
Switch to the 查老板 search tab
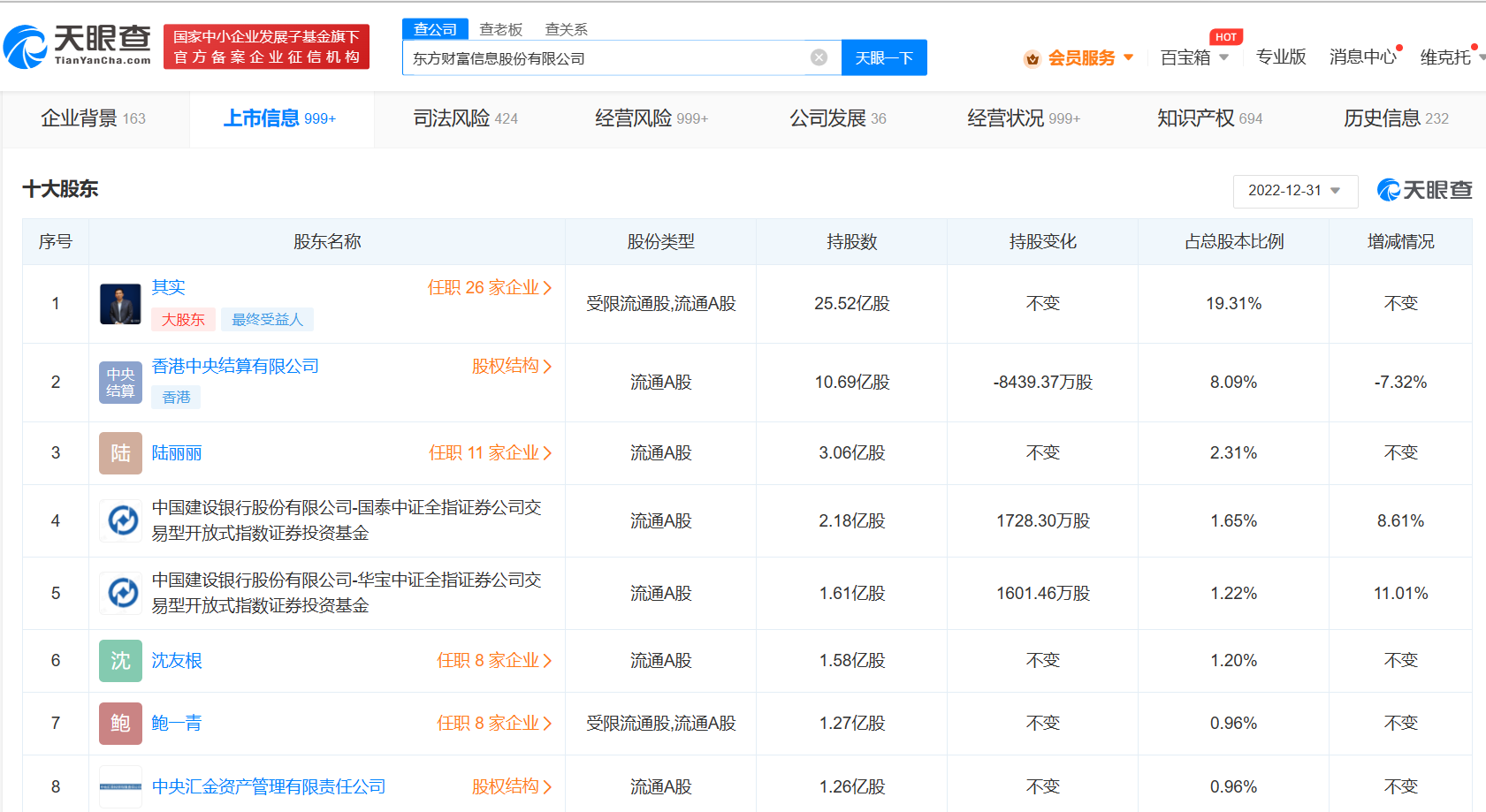point(501,29)
